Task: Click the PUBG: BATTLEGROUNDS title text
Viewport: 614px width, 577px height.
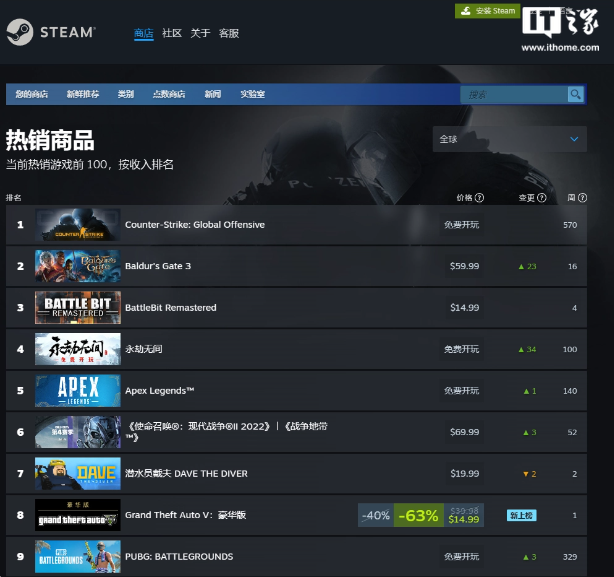Action: (179, 557)
